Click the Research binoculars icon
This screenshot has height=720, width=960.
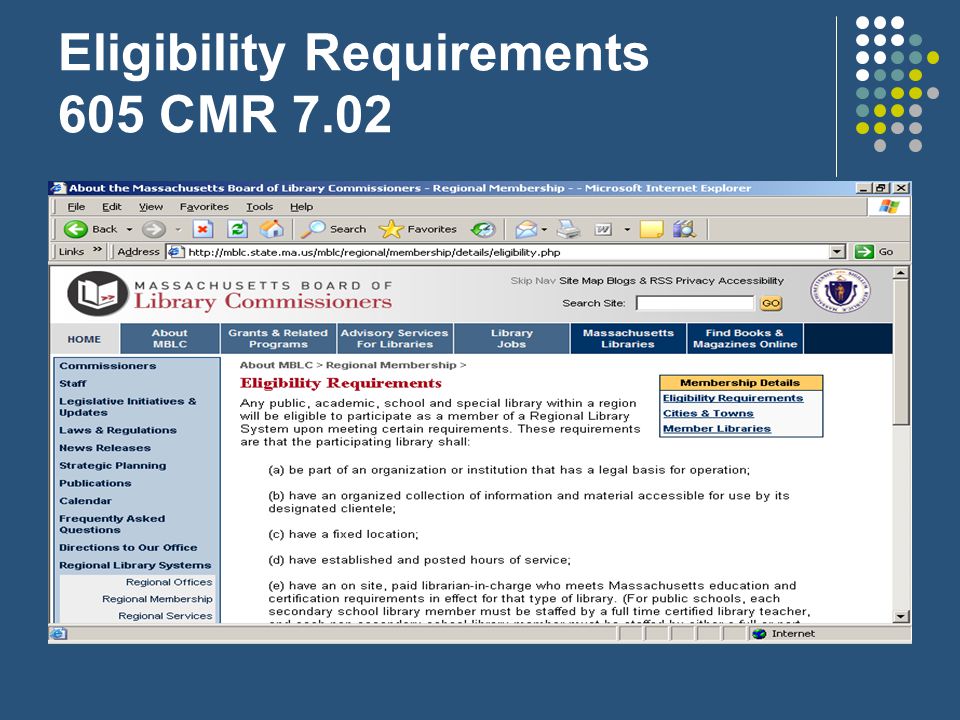coord(684,229)
